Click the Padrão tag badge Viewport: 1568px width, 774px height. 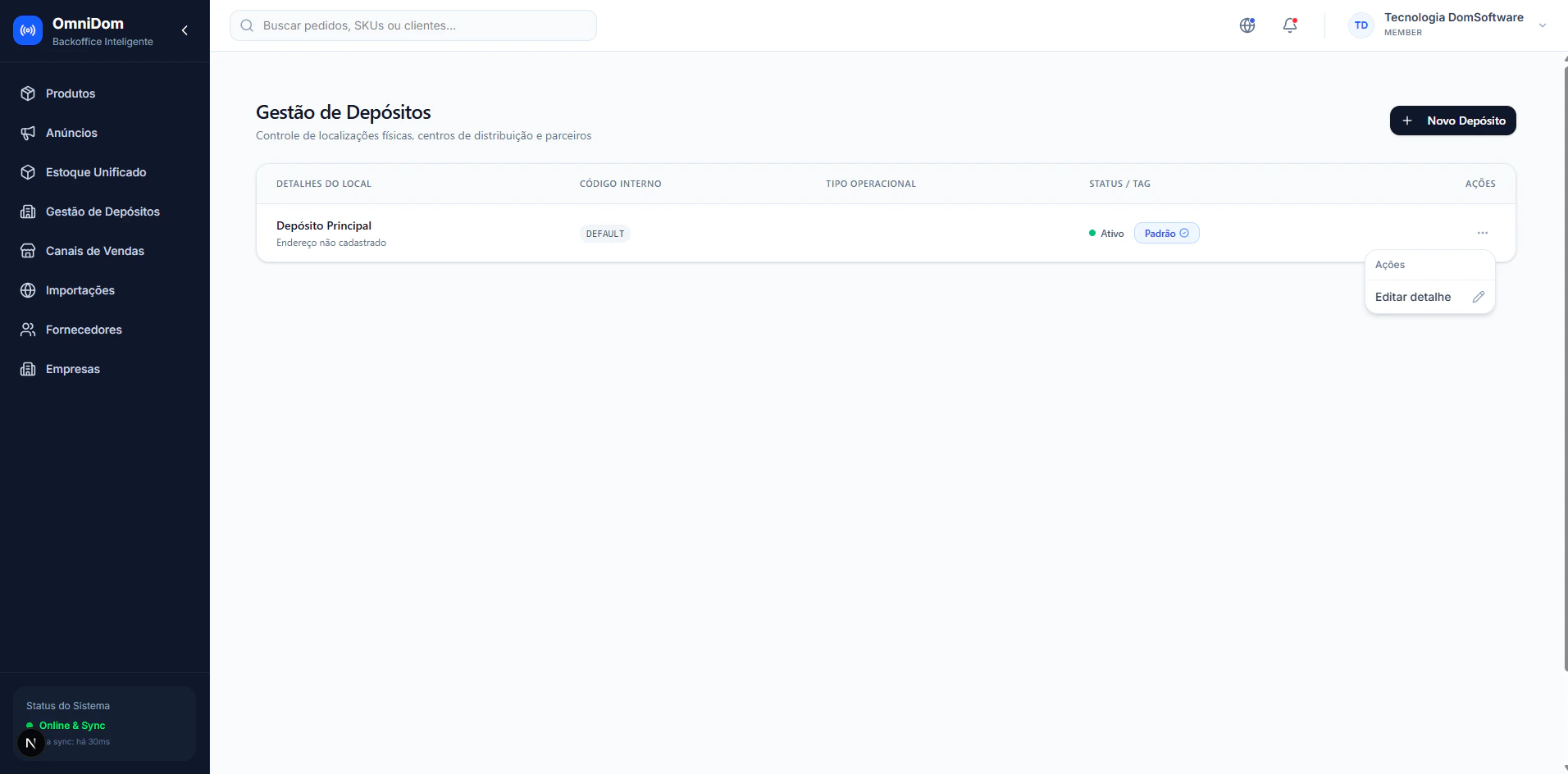tap(1167, 233)
